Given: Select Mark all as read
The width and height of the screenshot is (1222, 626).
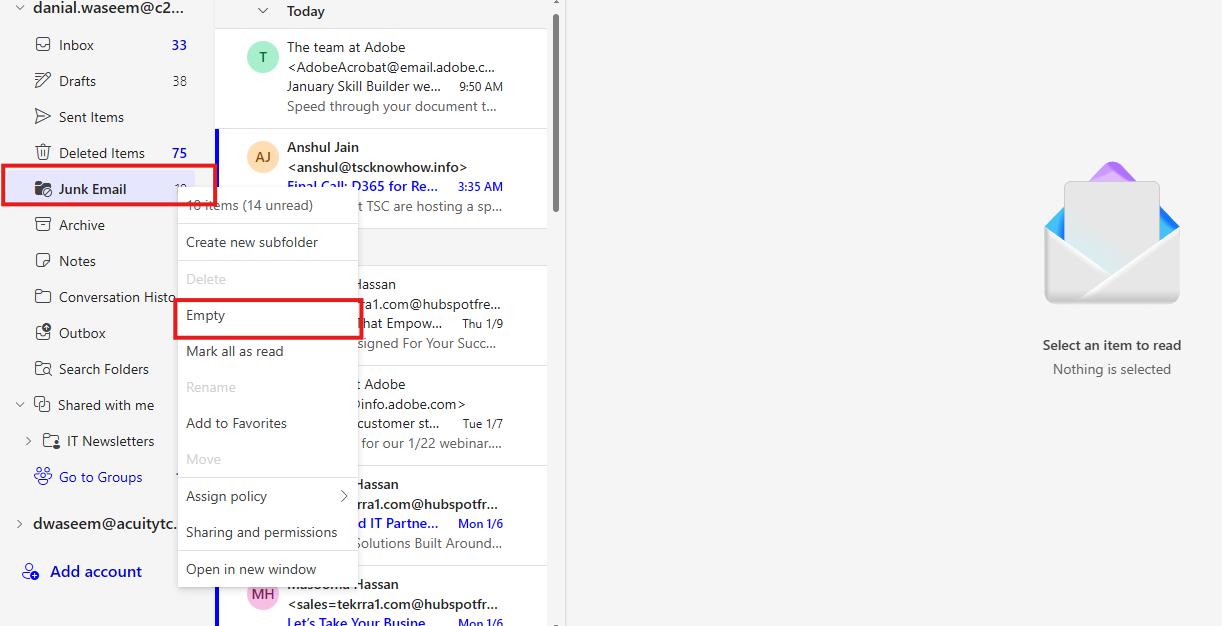Looking at the screenshot, I should 235,352.
